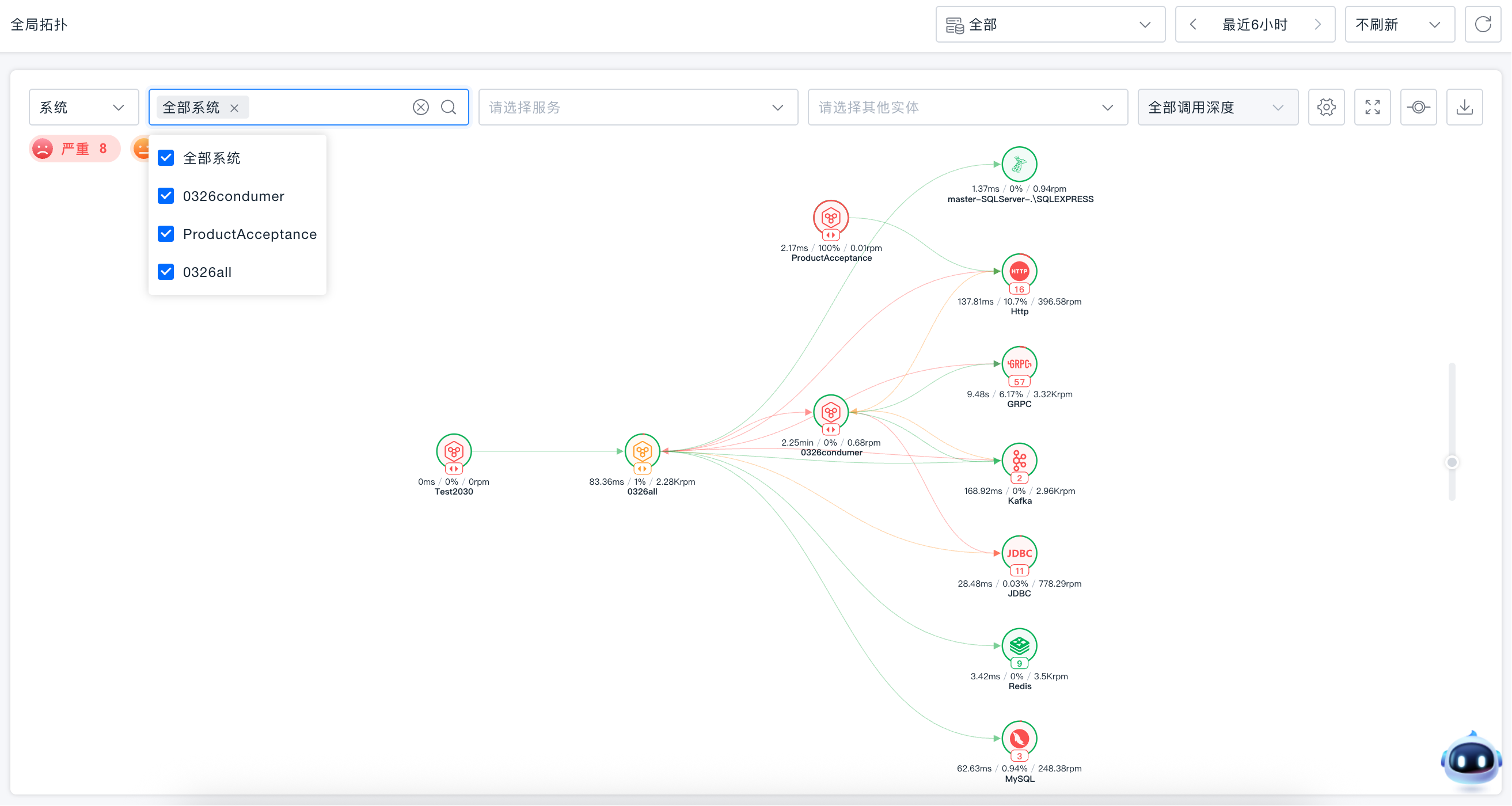
Task: Uncheck the 0326condumer checkbox
Action: (x=166, y=196)
